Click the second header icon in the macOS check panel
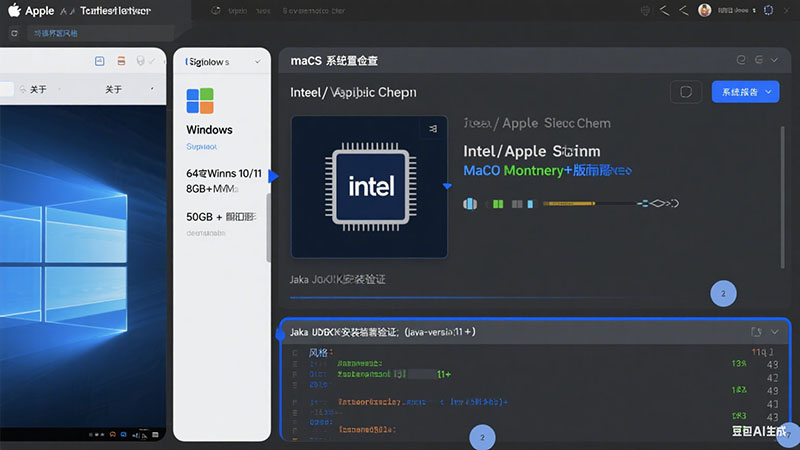This screenshot has width=800, height=450. [759, 60]
